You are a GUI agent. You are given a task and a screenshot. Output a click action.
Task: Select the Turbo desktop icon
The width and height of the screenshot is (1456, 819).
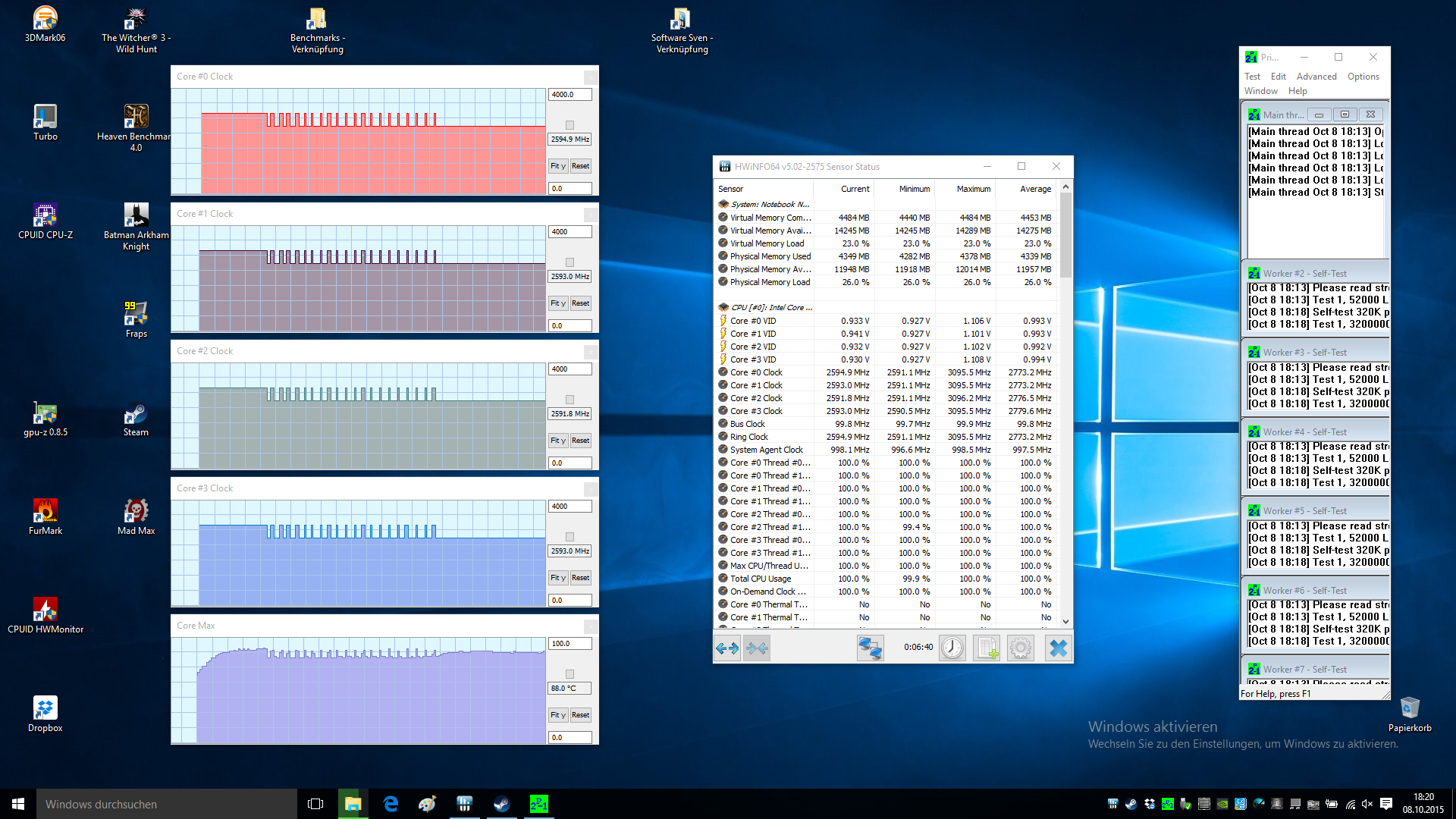(x=45, y=122)
